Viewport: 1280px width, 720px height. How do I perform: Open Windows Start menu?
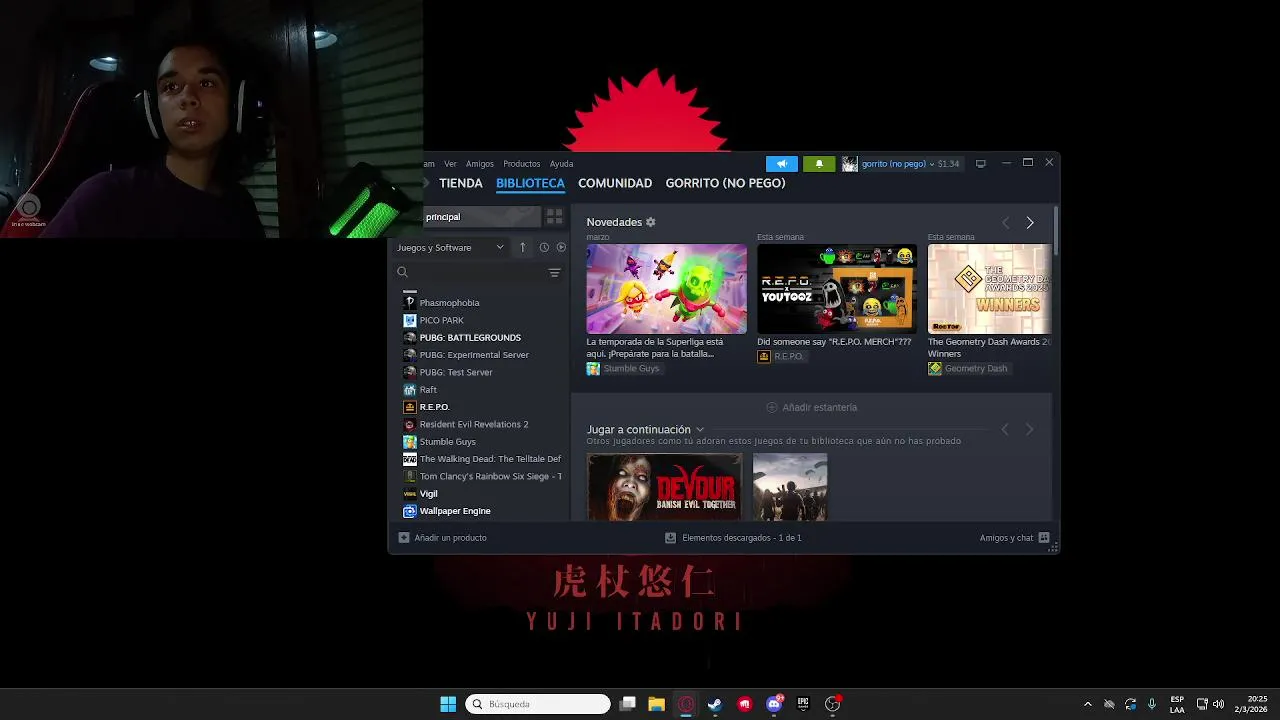[x=448, y=704]
